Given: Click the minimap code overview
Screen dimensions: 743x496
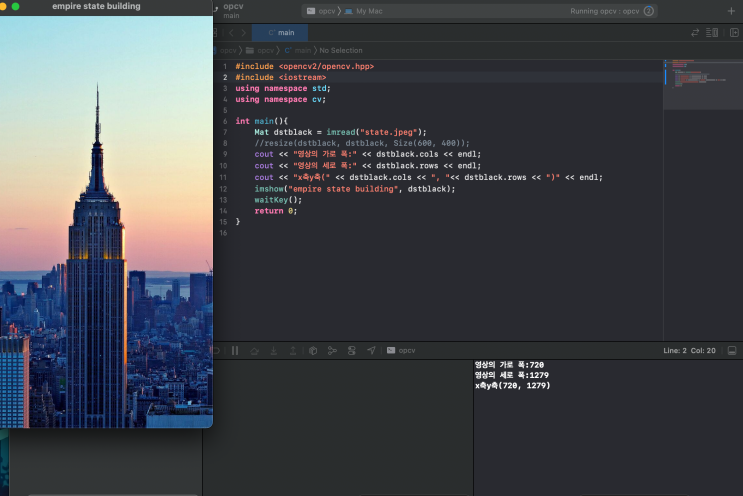Looking at the screenshot, I should [x=702, y=84].
